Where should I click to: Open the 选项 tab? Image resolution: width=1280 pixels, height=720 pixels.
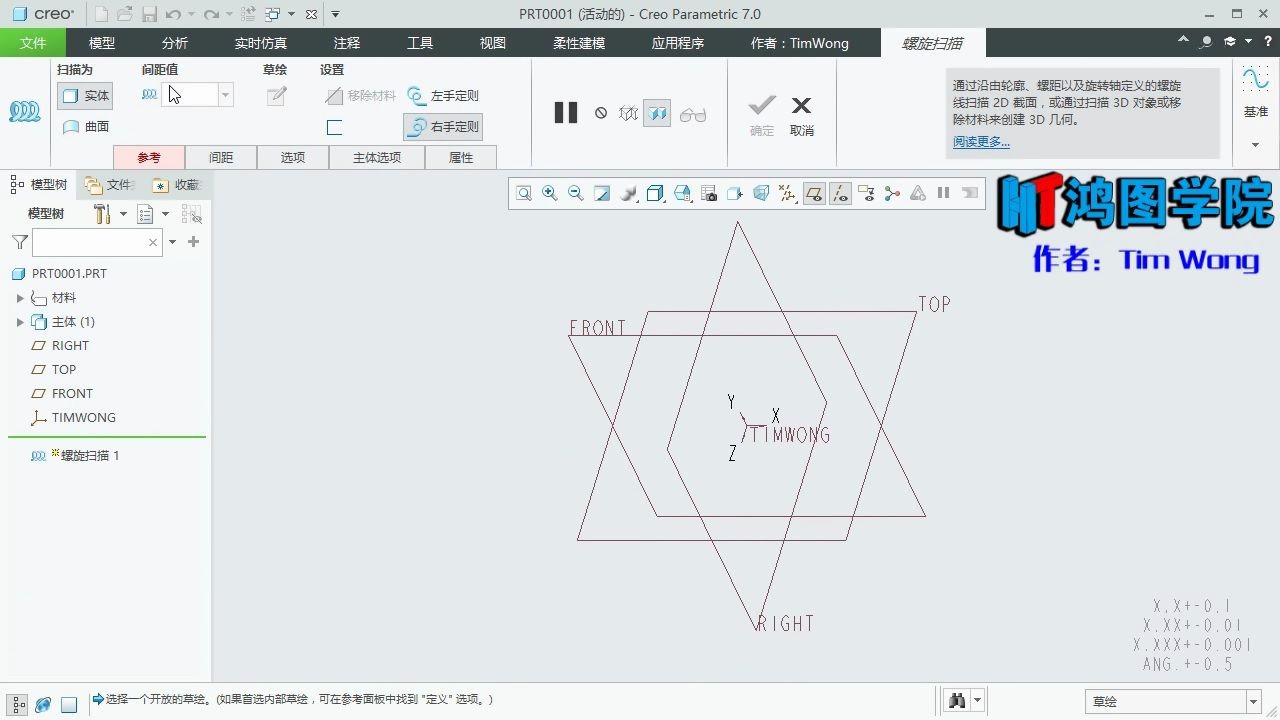point(293,157)
